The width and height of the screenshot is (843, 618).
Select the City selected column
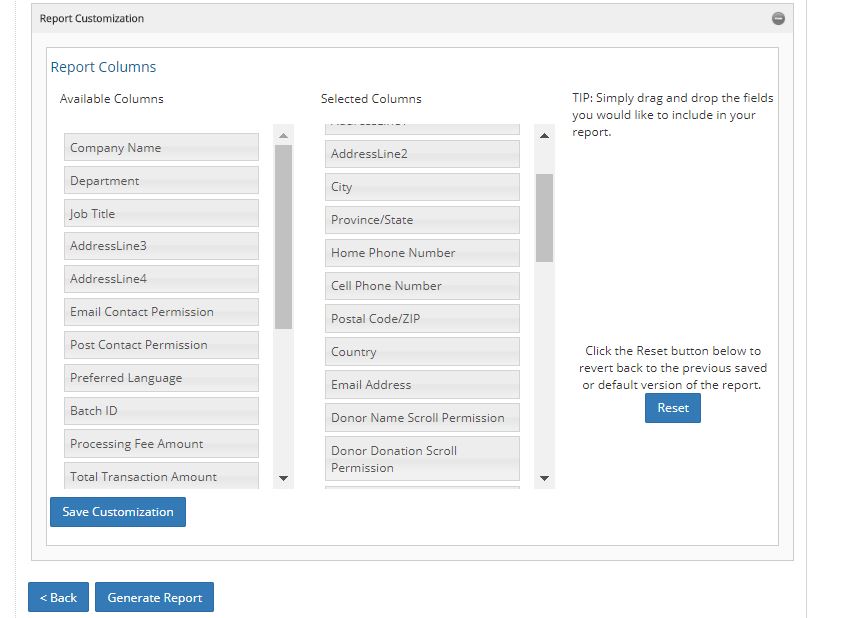(x=422, y=187)
